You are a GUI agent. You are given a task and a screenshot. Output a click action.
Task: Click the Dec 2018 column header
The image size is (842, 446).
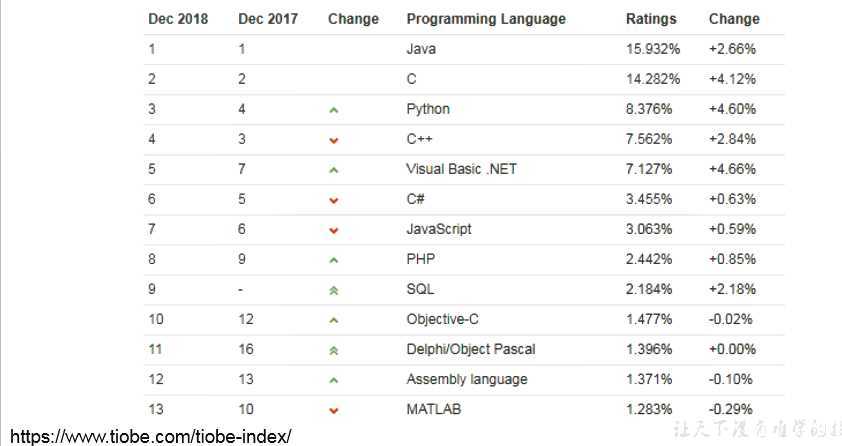(x=178, y=19)
